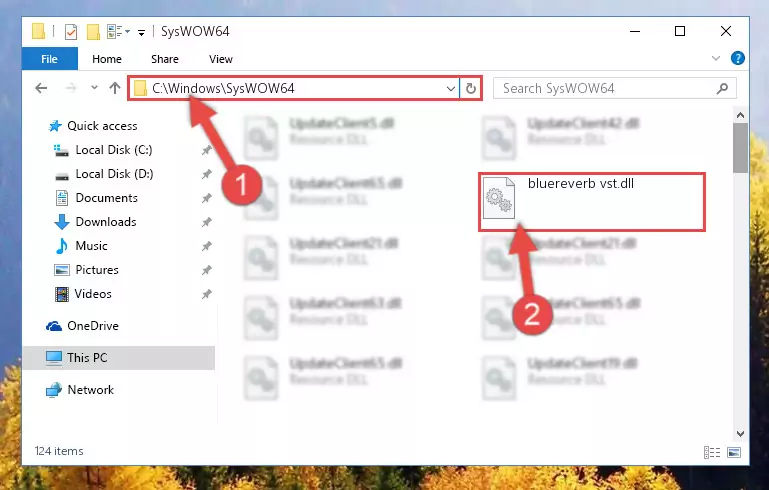Go up one folder level

point(115,88)
